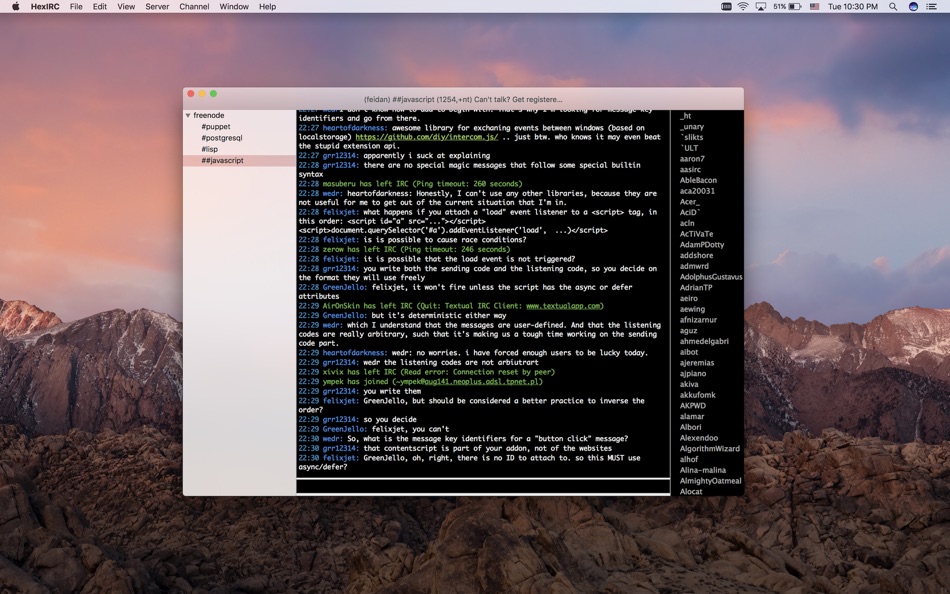
Task: Select user _unary in nick list
Action: coord(691,127)
